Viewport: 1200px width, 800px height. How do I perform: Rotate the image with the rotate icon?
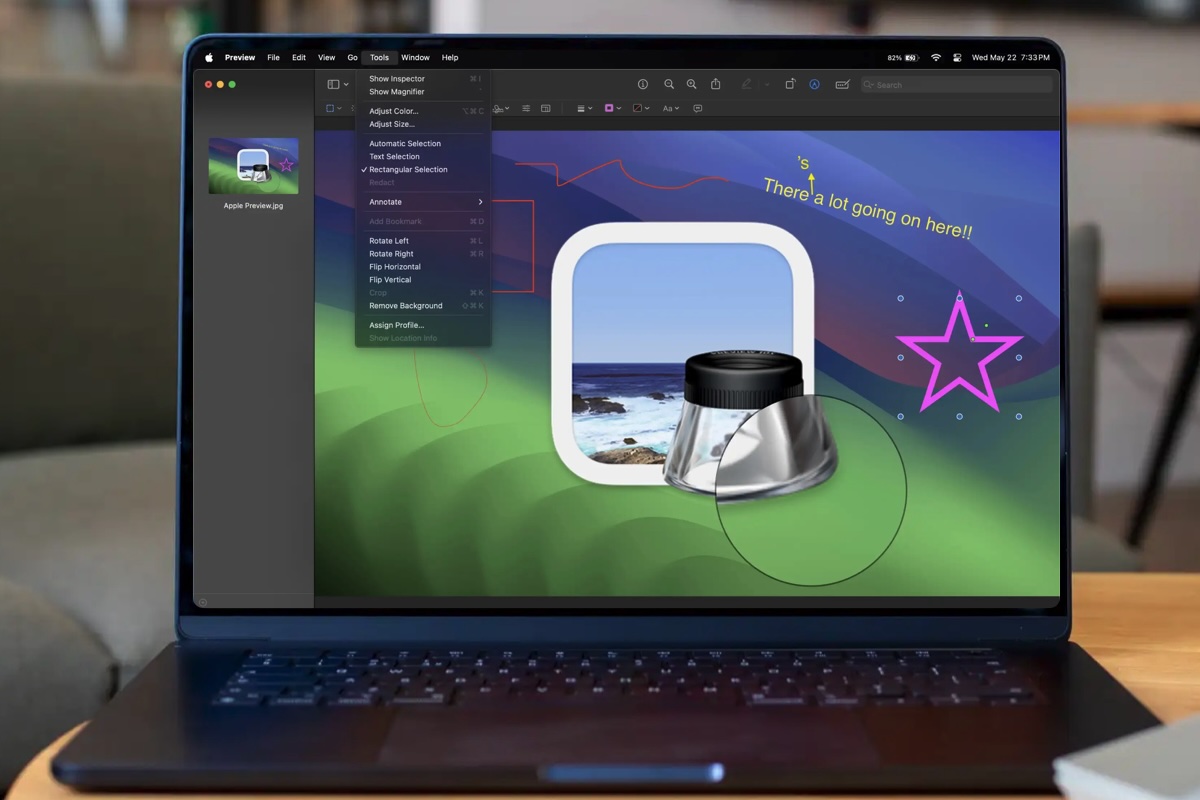pos(791,84)
